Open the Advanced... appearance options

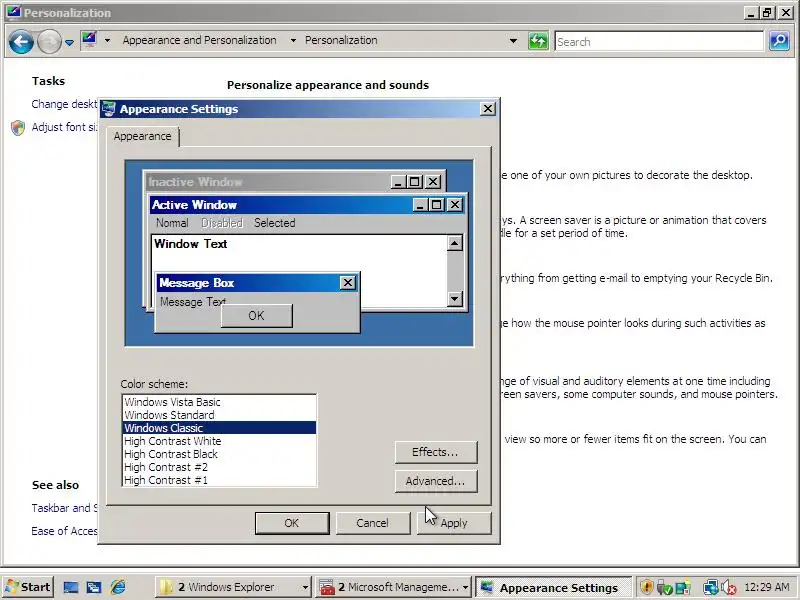coord(436,481)
